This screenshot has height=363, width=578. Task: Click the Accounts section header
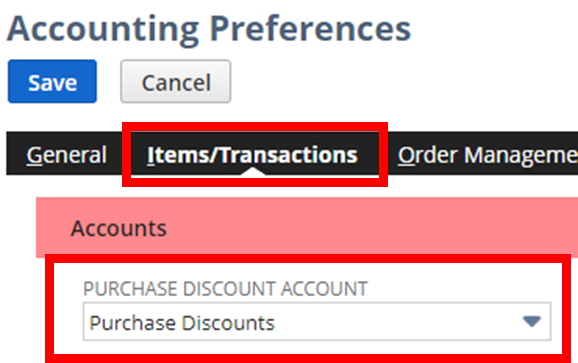(x=307, y=228)
